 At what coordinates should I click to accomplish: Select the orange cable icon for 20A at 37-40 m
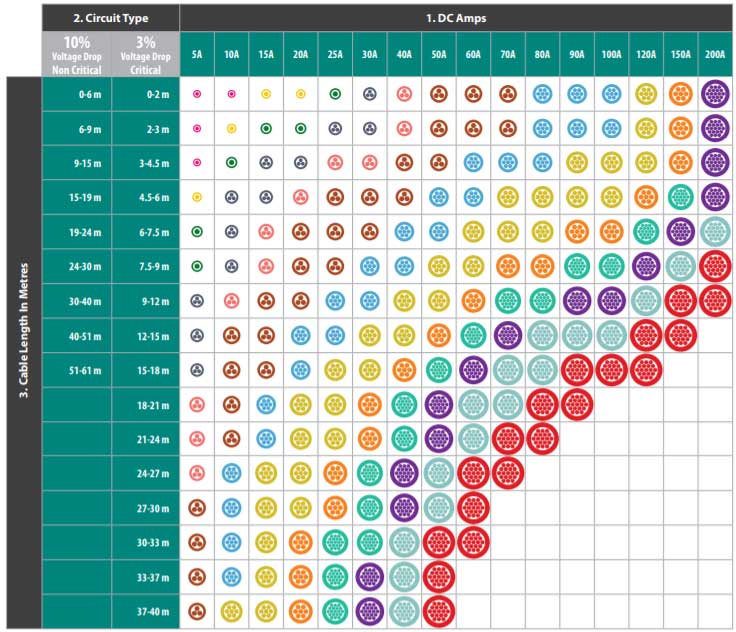[x=300, y=611]
